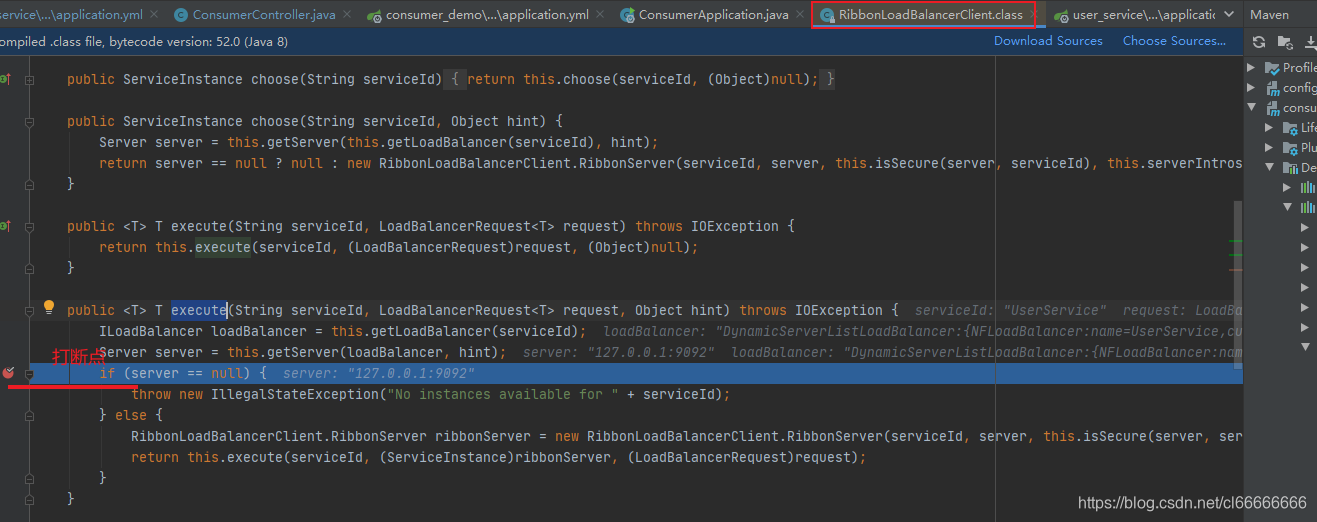Switch to the ConsumerController.java tab
The width and height of the screenshot is (1317, 522).
coord(263,15)
